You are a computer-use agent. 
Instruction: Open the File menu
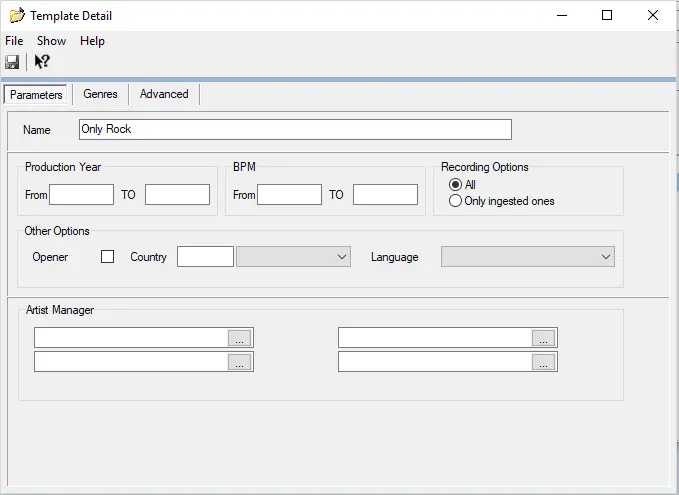click(14, 41)
